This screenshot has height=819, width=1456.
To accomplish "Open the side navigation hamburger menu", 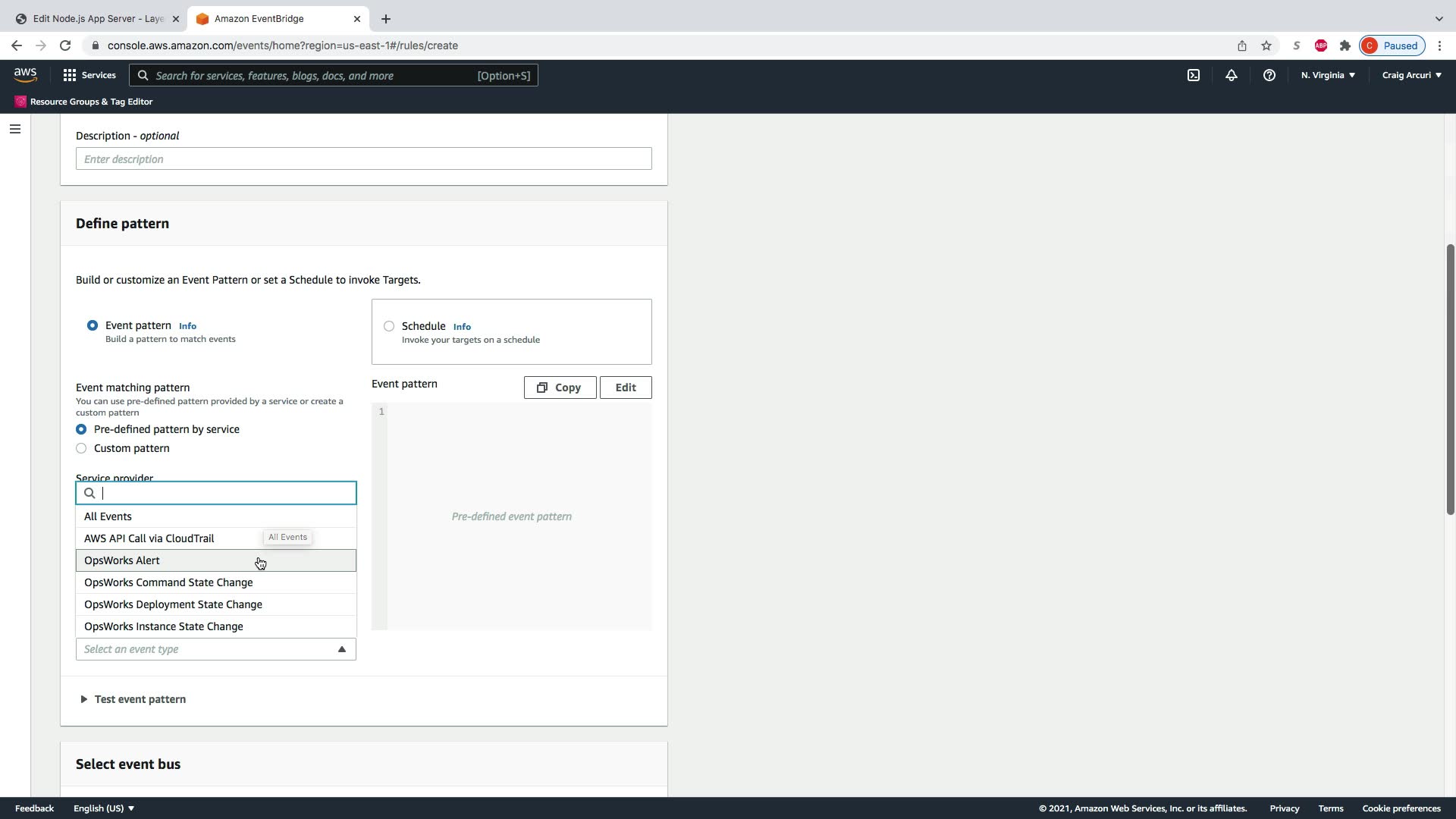I will pyautogui.click(x=14, y=129).
